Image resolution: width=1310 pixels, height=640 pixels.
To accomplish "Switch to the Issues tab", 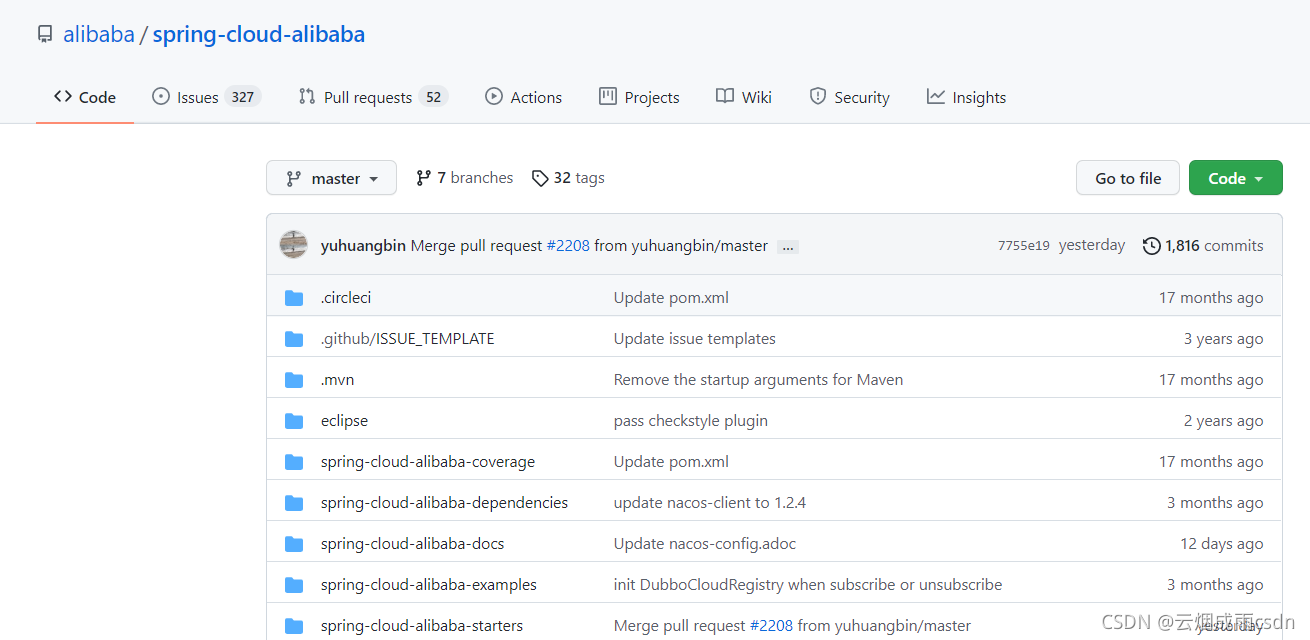I will tap(206, 97).
